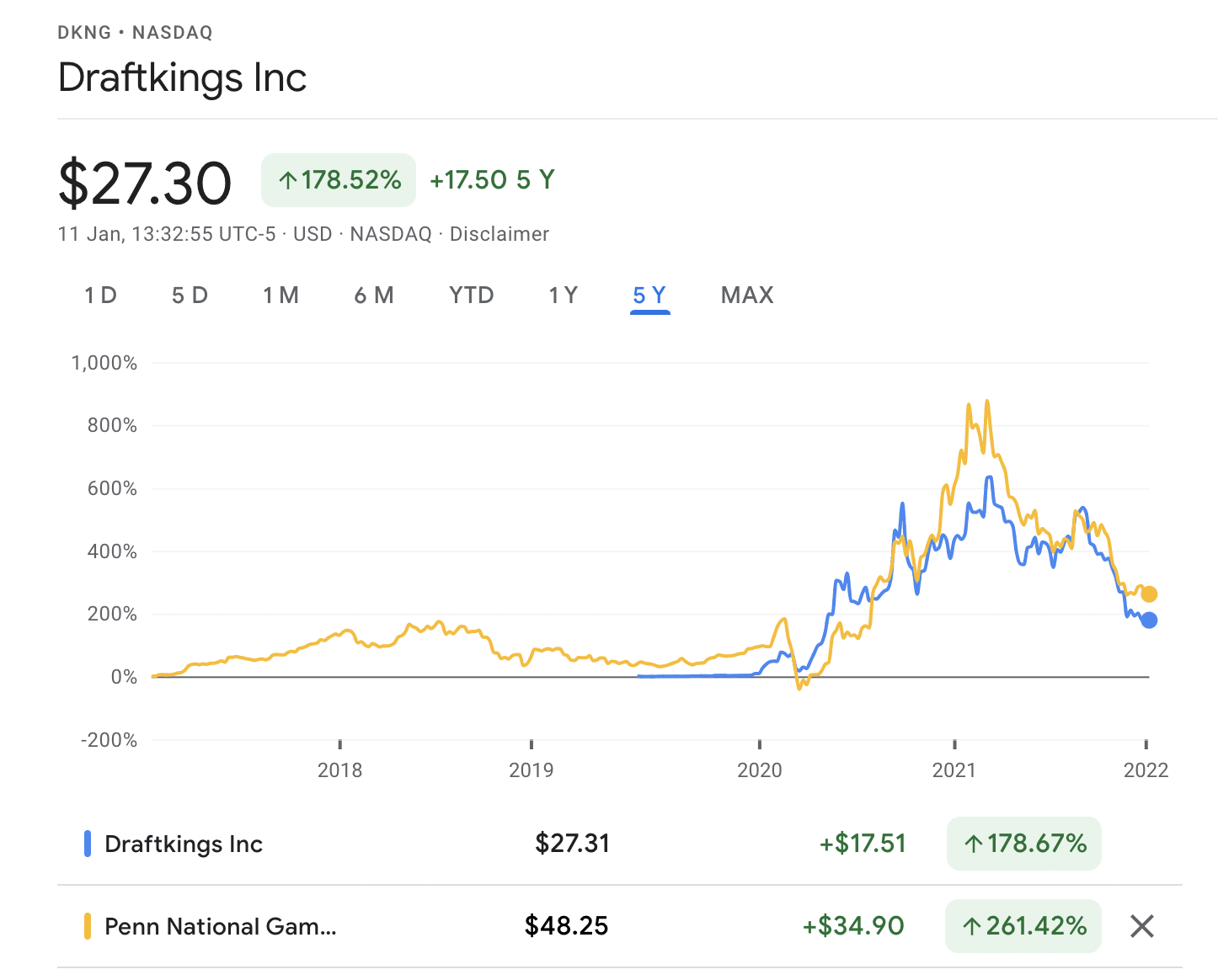Click the 800% y-axis label
Screen dimensions: 1218x980
[112, 425]
